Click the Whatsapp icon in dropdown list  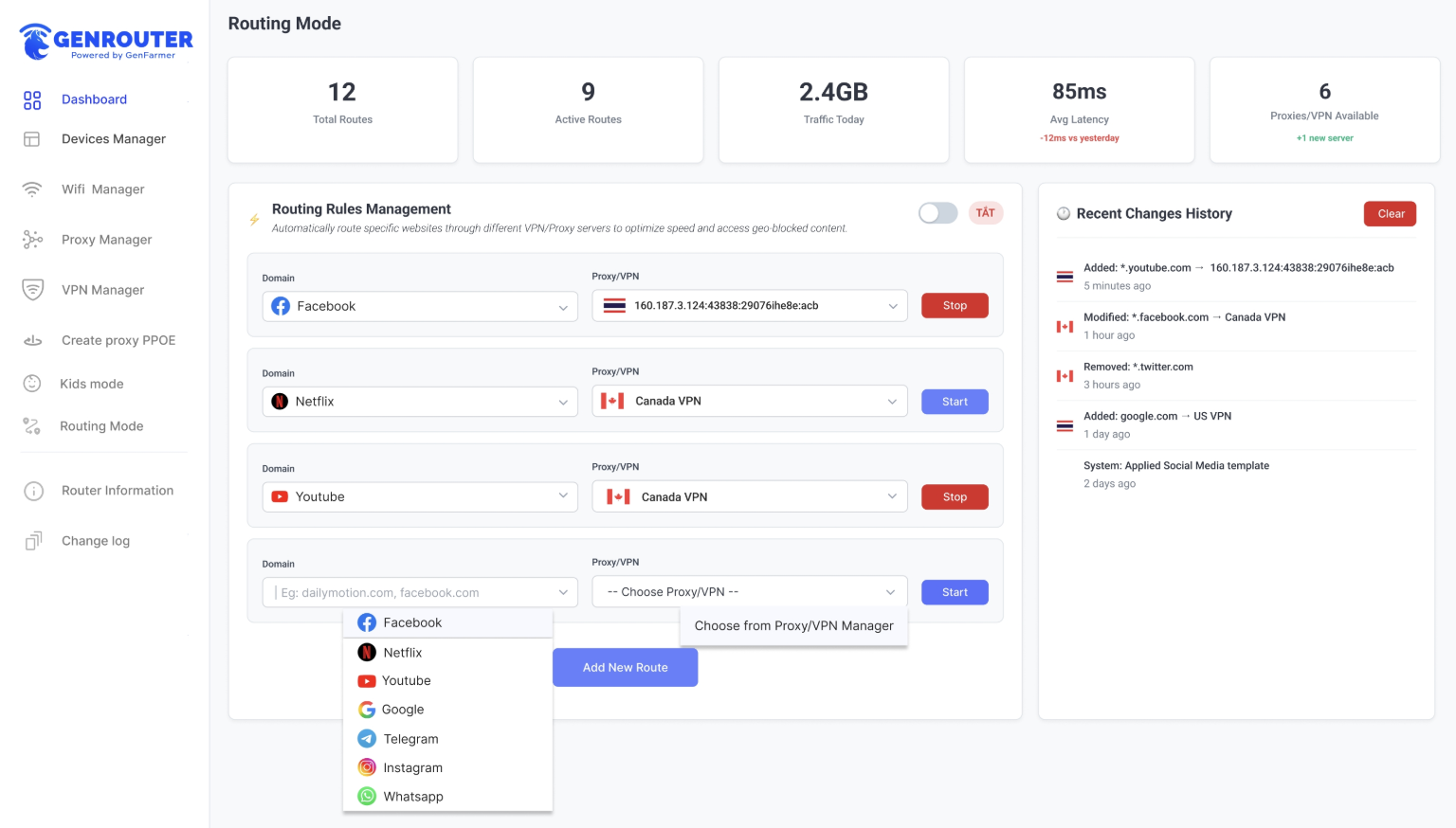tap(367, 797)
